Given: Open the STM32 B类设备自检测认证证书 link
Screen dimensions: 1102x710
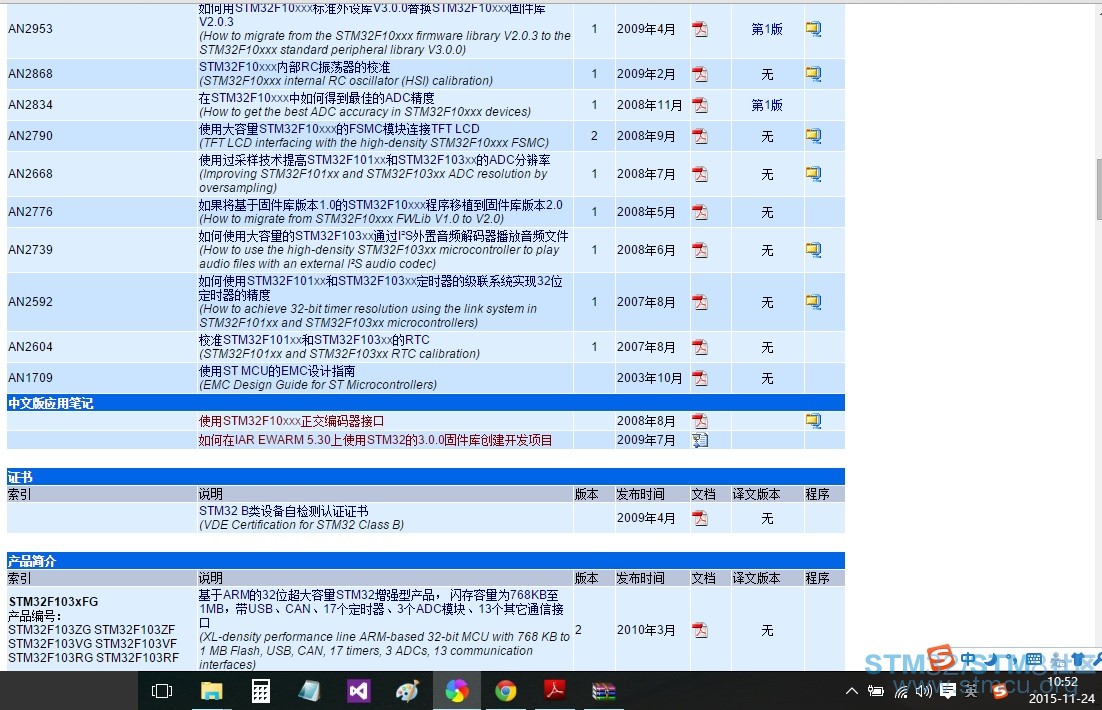Looking at the screenshot, I should click(x=283, y=511).
